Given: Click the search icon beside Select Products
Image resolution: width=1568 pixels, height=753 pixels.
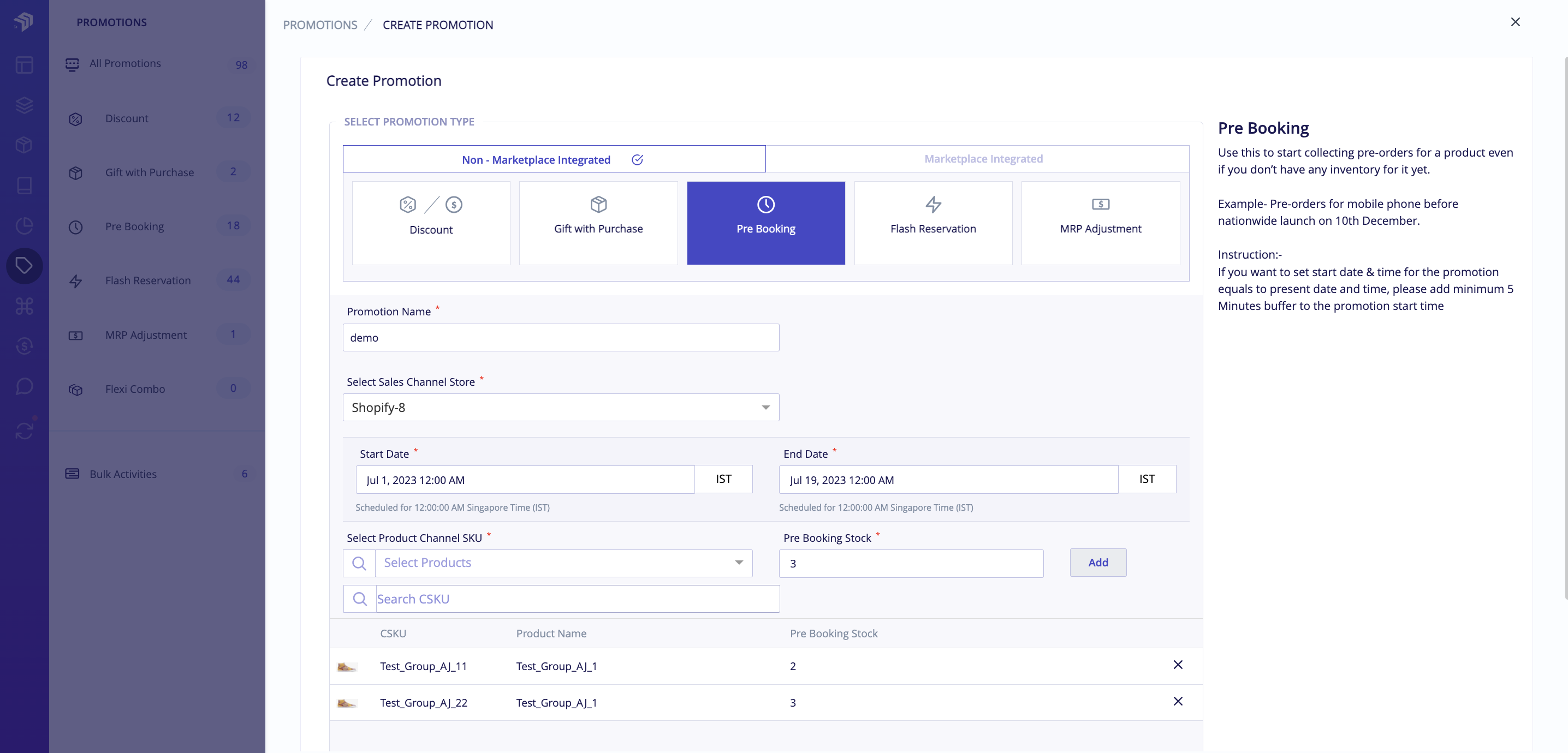Looking at the screenshot, I should click(359, 563).
